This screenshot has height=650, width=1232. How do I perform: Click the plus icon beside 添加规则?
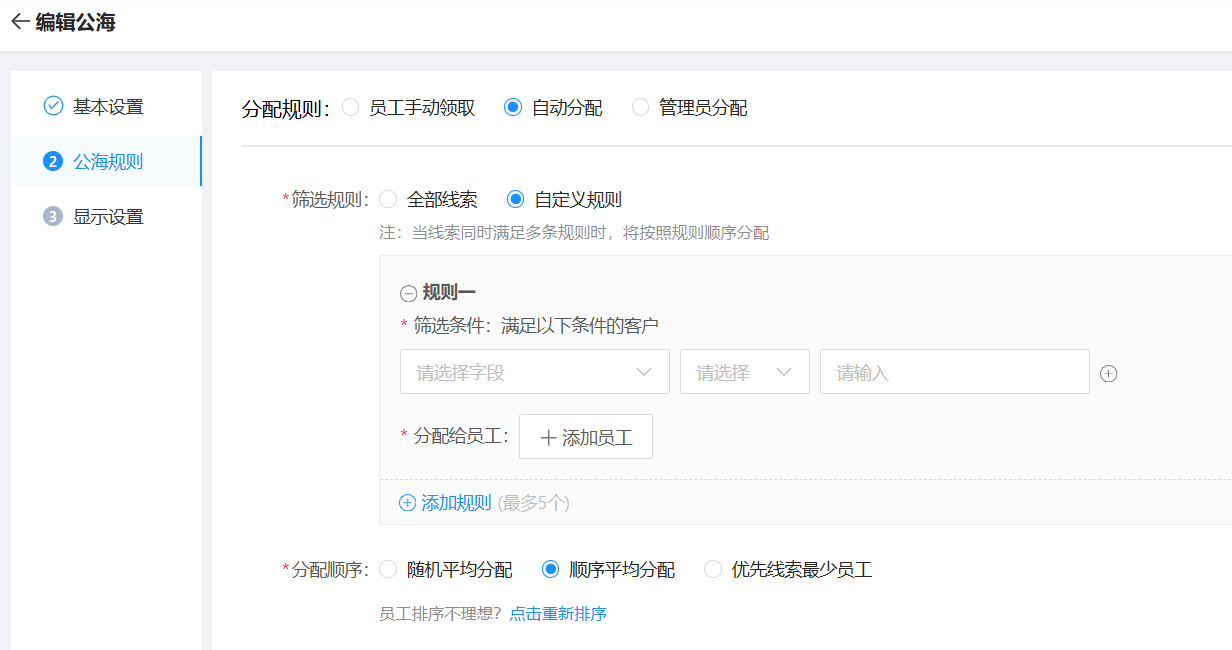pos(407,503)
